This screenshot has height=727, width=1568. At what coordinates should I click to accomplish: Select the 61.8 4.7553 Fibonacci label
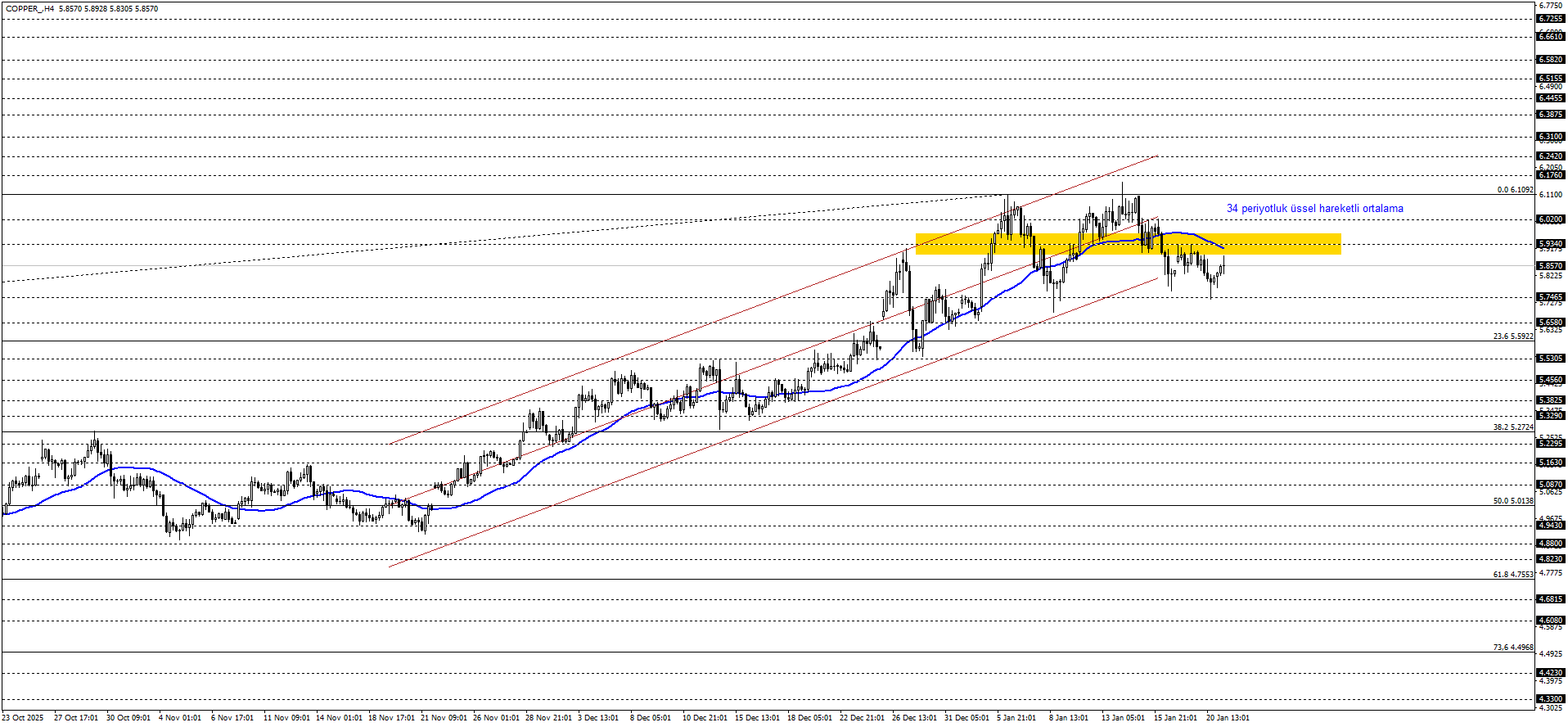[1513, 575]
